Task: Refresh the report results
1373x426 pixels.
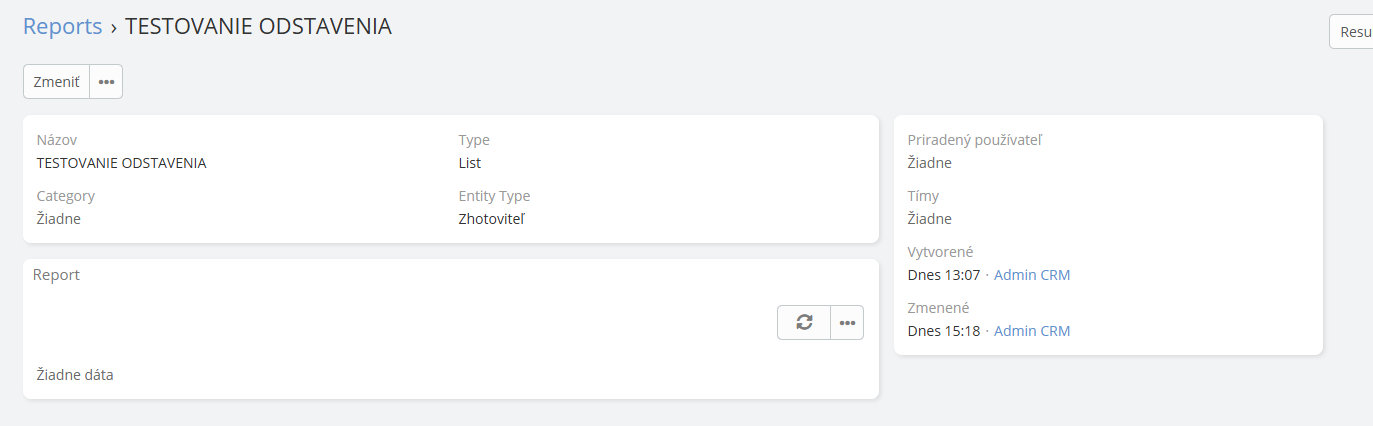Action: tap(804, 322)
